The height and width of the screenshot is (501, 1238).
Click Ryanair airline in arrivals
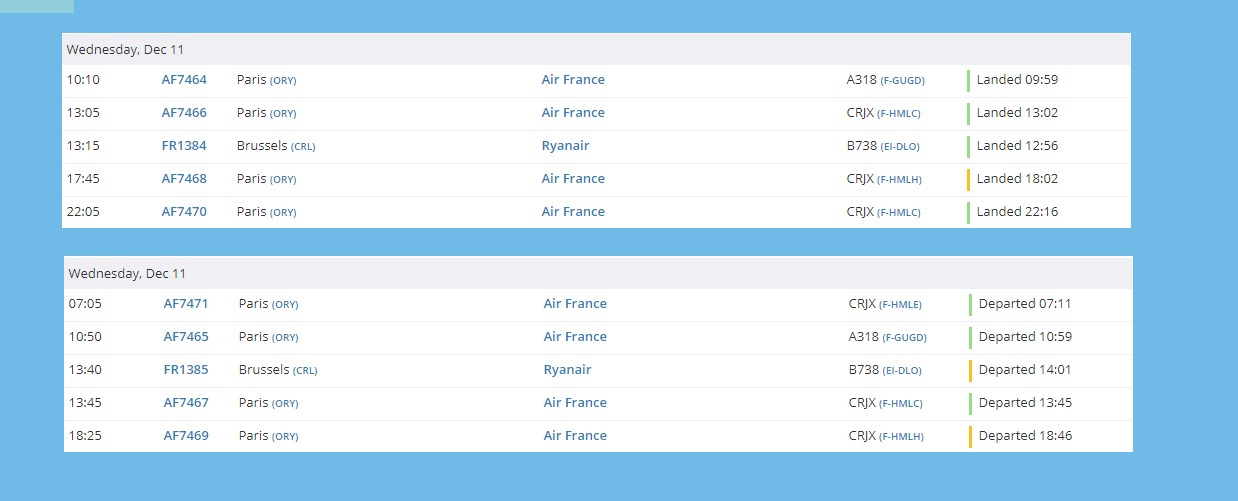(x=565, y=146)
